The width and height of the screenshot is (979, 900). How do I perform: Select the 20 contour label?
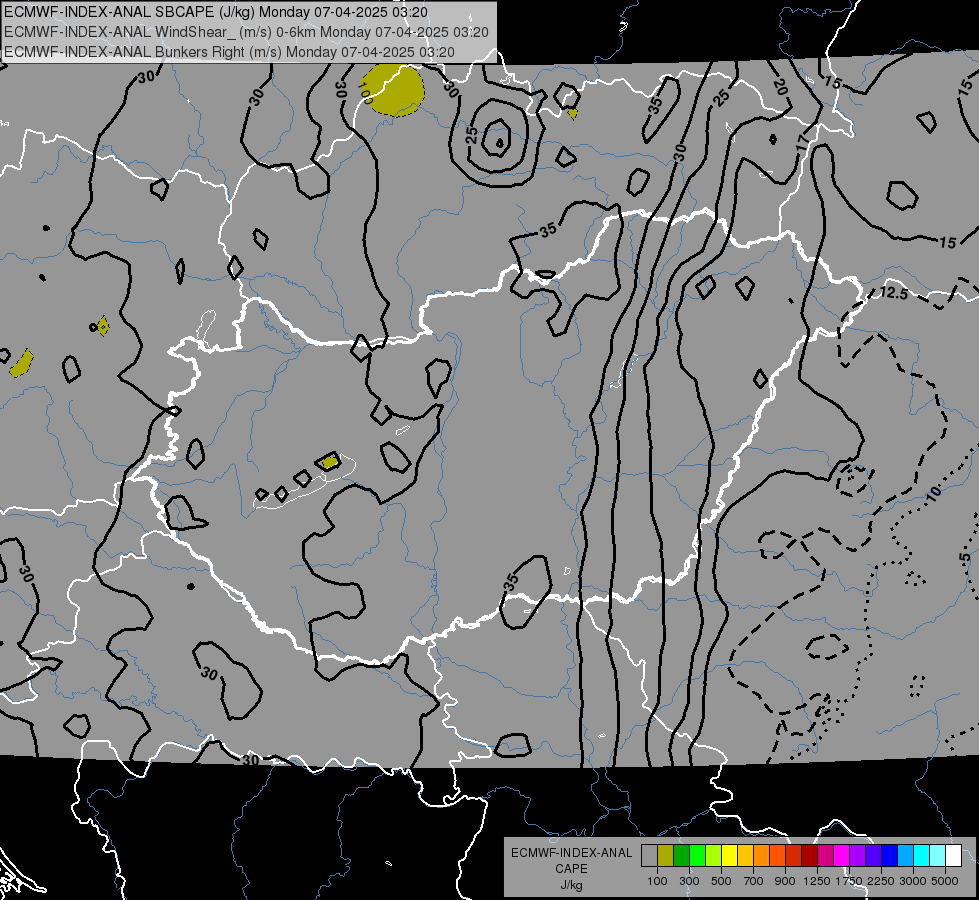coord(780,86)
